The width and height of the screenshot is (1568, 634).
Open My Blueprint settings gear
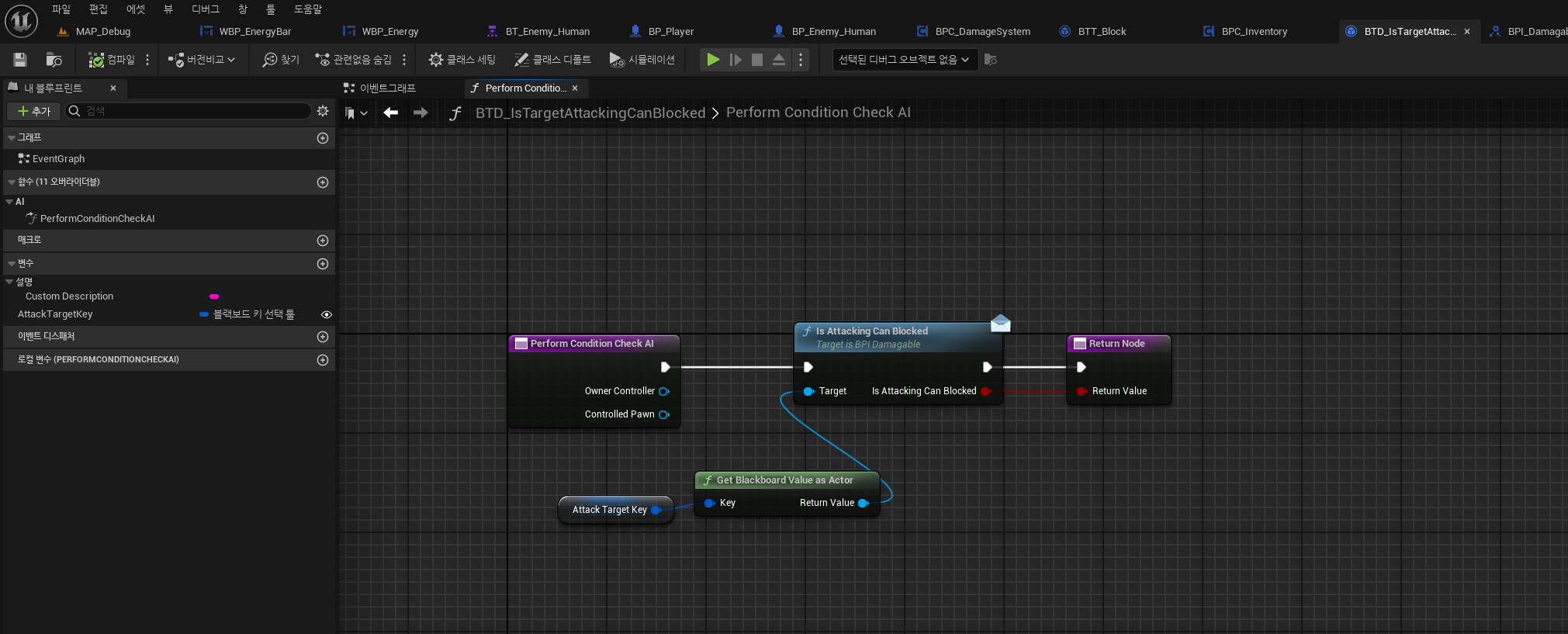click(323, 111)
